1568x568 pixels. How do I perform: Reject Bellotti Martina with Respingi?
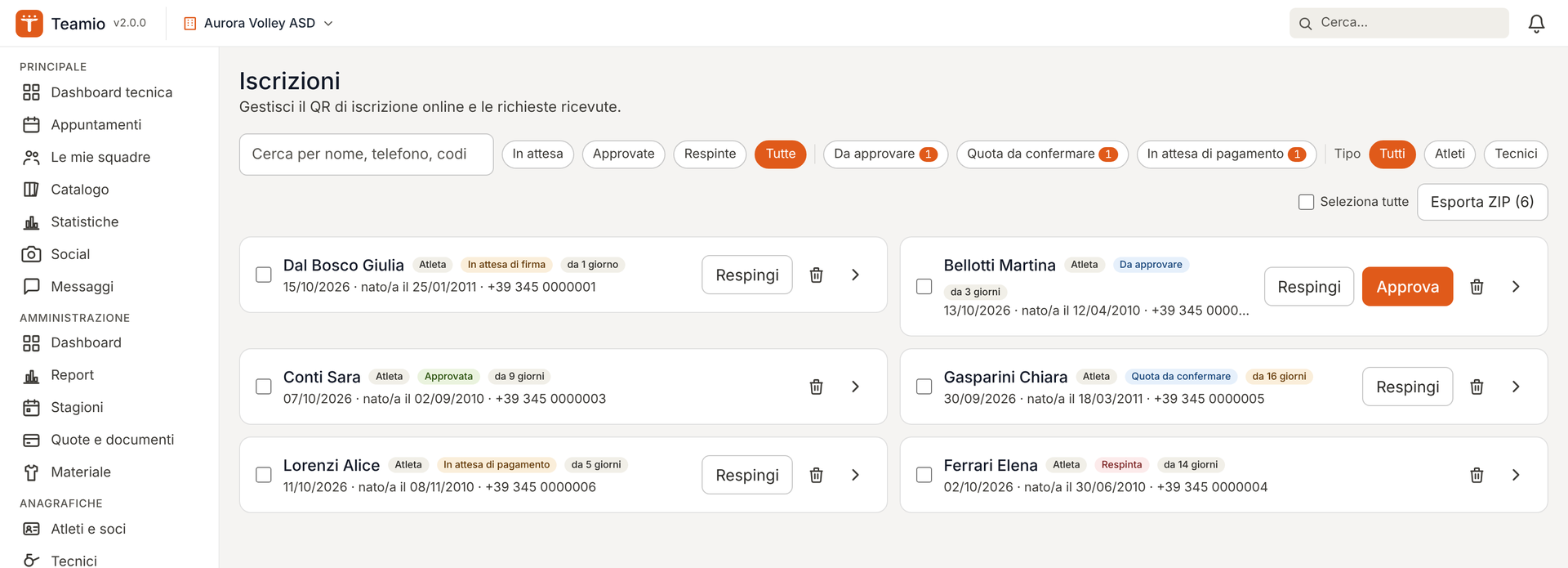click(1309, 287)
